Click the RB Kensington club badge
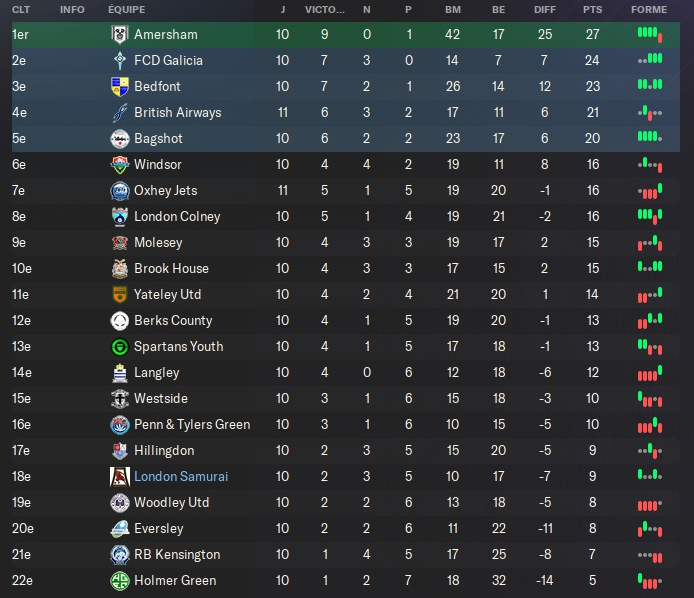The height and width of the screenshot is (598, 694). (x=118, y=554)
